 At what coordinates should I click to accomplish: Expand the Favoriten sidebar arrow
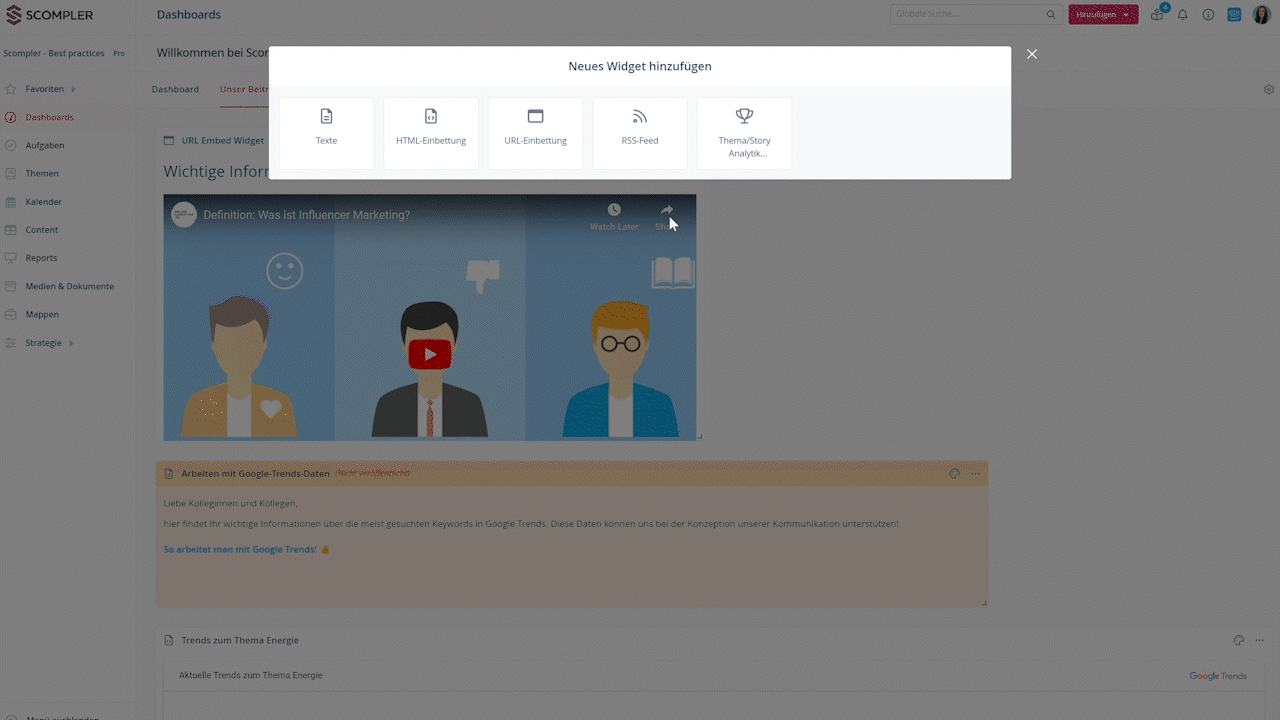pyautogui.click(x=73, y=89)
